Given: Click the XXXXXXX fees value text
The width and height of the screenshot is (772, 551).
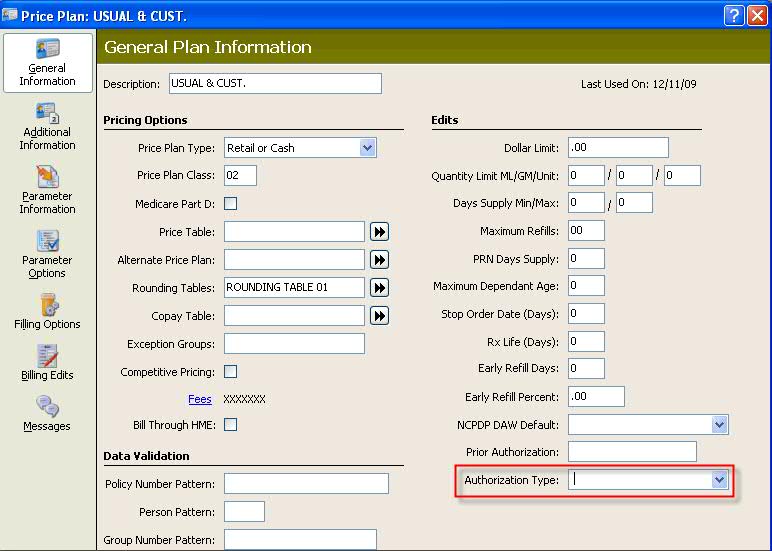Looking at the screenshot, I should [x=244, y=399].
